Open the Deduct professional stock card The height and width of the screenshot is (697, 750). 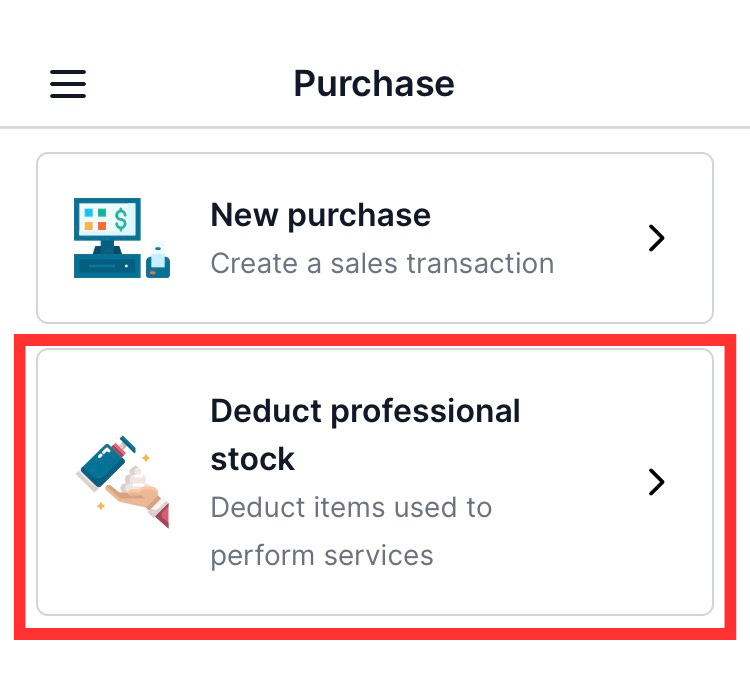point(375,482)
